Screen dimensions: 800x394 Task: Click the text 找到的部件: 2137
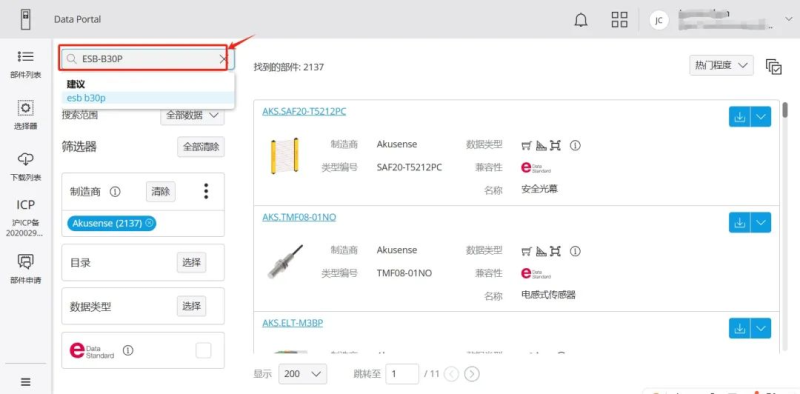pyautogui.click(x=289, y=67)
